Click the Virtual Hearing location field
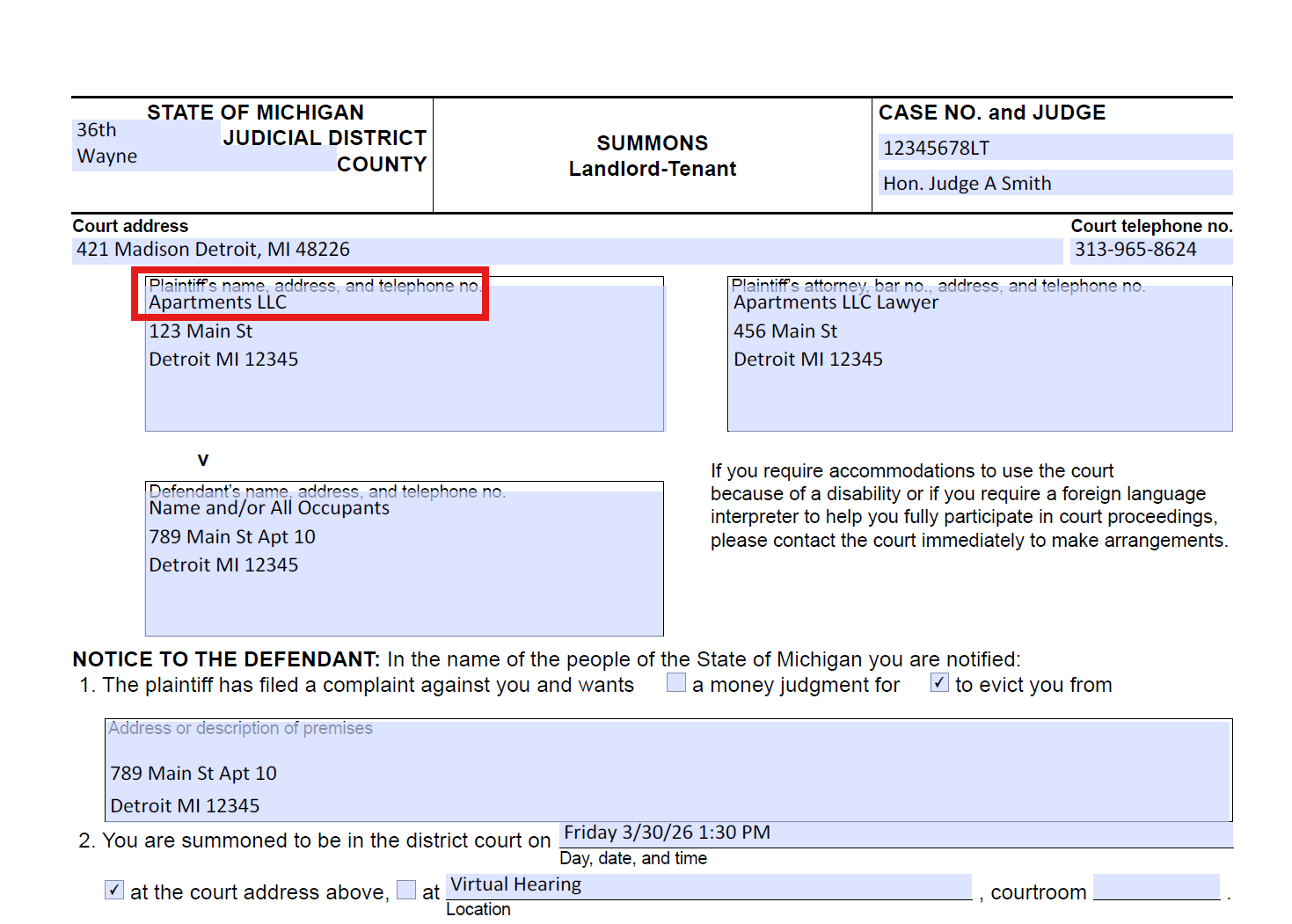The height and width of the screenshot is (924, 1292). coord(709,886)
